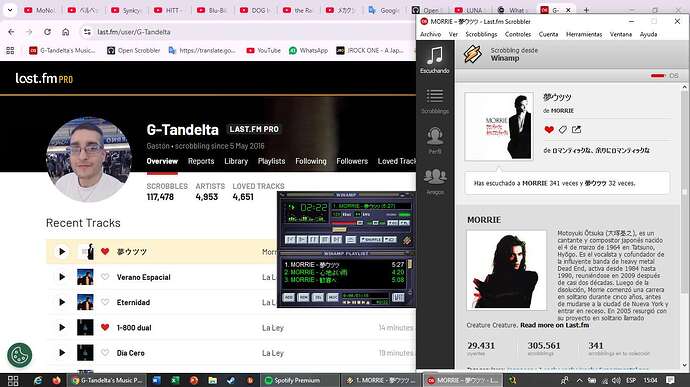This screenshot has height=387, width=690.
Task: Select playlist entry 2. MORRIE 4:20
Action: 344,273
